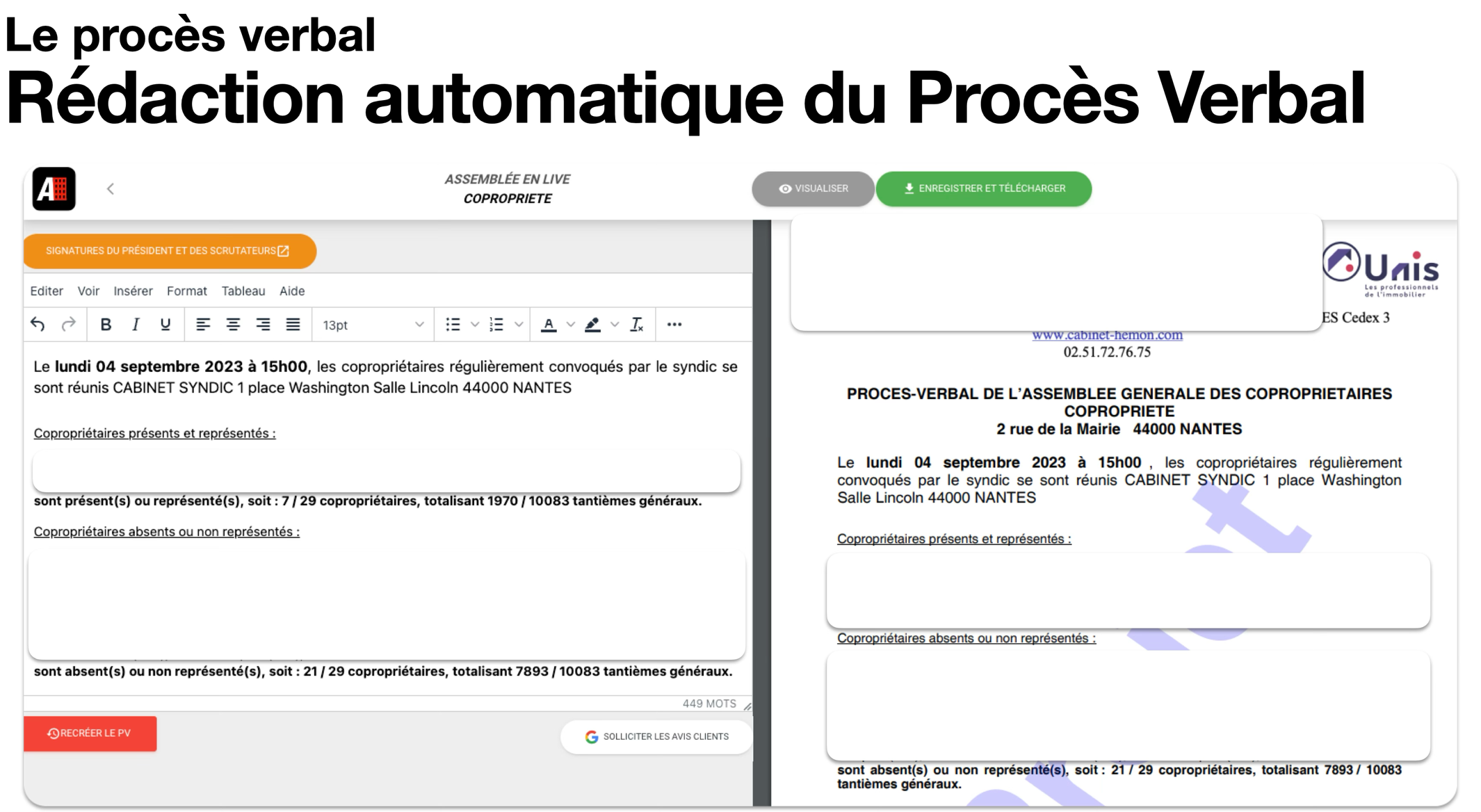Justify the text
The height and width of the screenshot is (812, 1481).
click(x=293, y=325)
